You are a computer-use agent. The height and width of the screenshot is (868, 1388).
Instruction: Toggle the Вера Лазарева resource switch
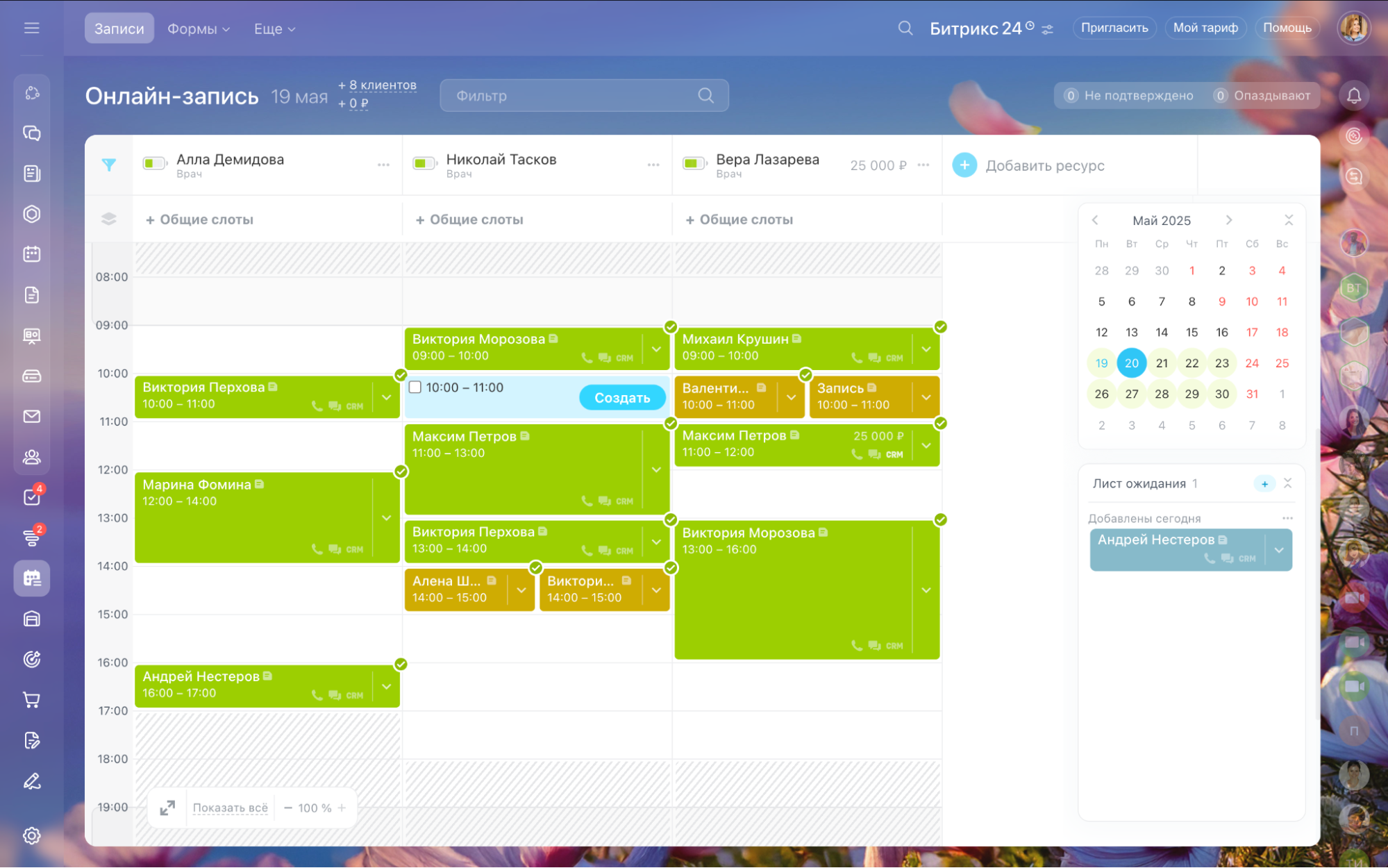click(x=694, y=164)
